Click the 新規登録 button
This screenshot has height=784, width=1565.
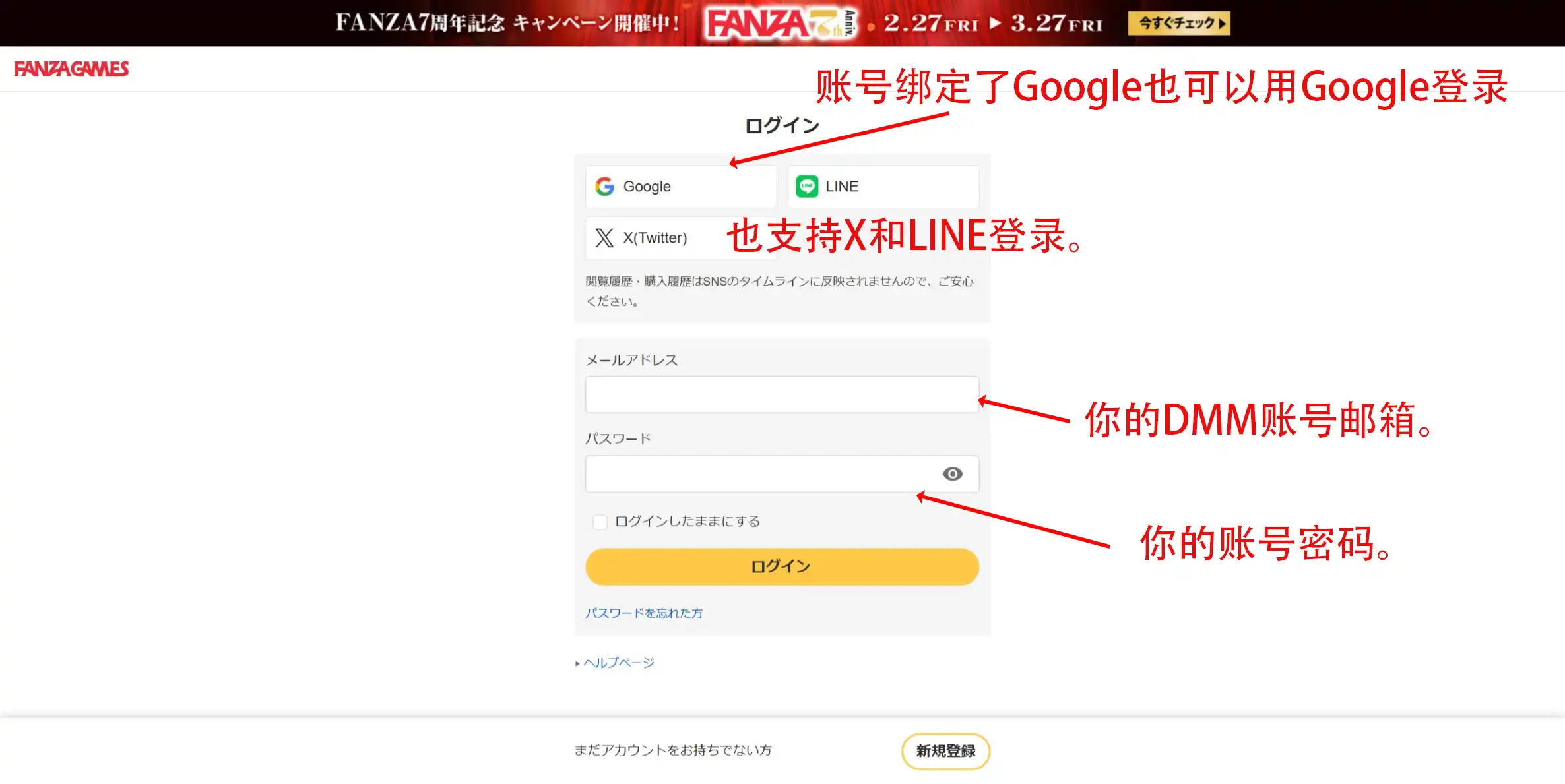click(x=945, y=751)
